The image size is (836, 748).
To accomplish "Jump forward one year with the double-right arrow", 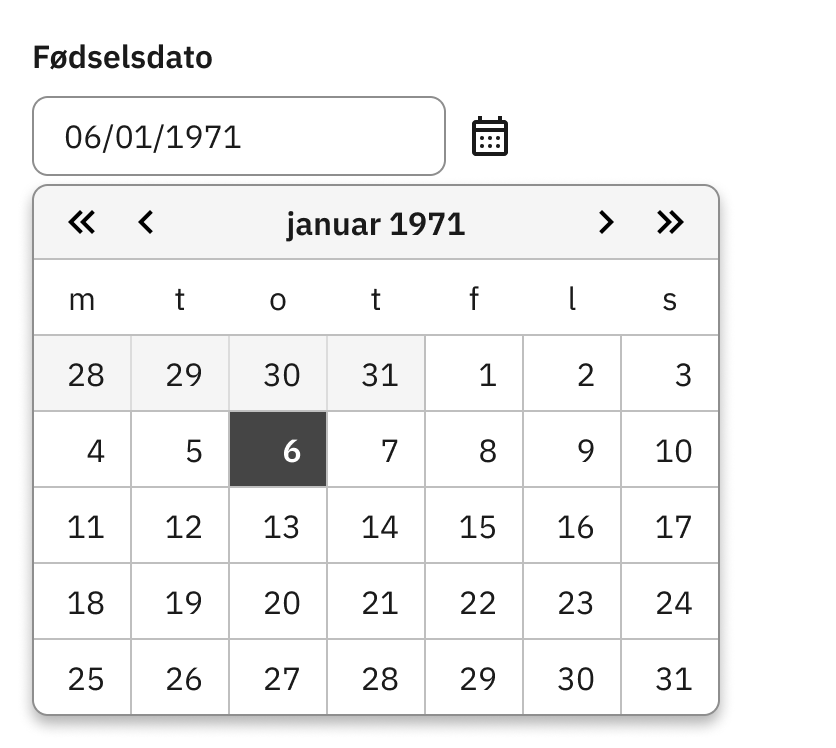I will pyautogui.click(x=670, y=222).
